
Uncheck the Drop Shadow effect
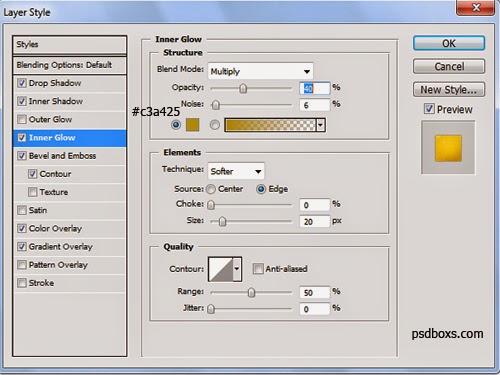coord(22,83)
